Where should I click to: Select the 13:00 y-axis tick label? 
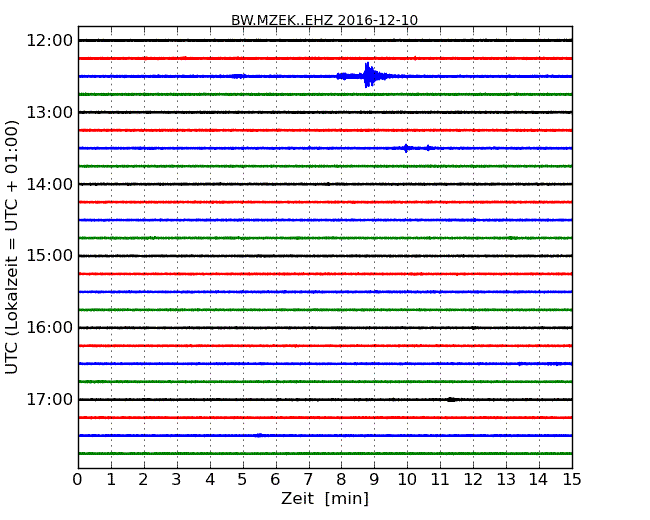(x=49, y=112)
